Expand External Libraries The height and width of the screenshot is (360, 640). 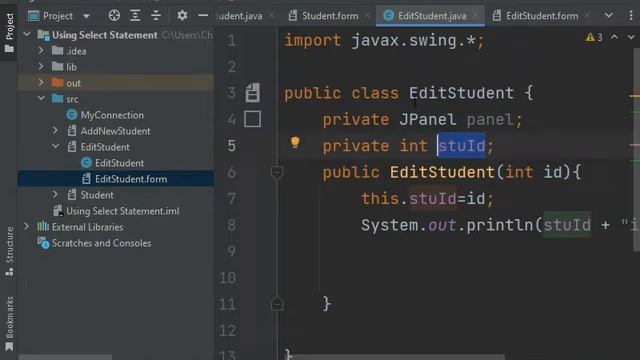[27, 226]
